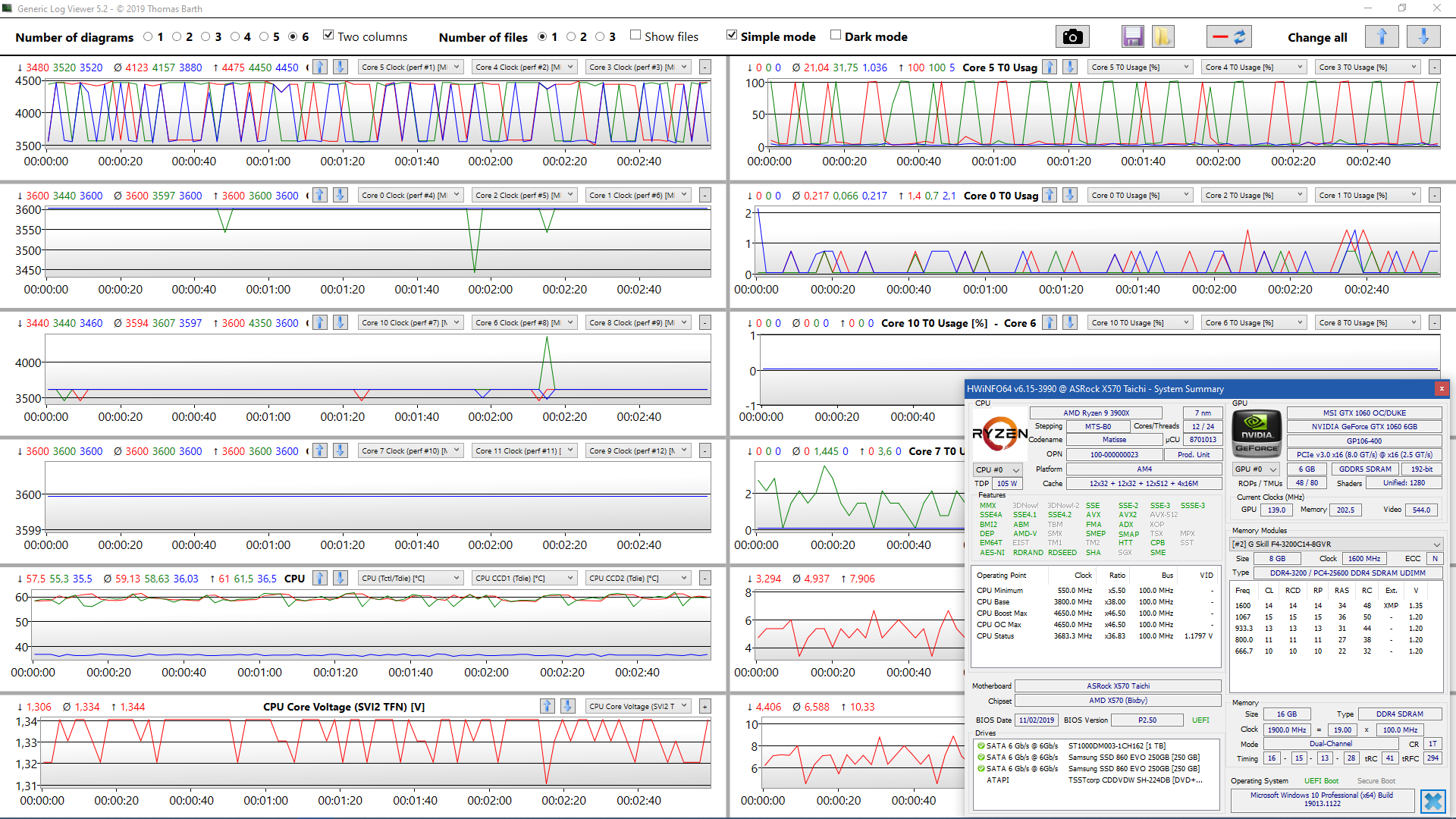Uncheck Two columns checkbox

point(328,36)
